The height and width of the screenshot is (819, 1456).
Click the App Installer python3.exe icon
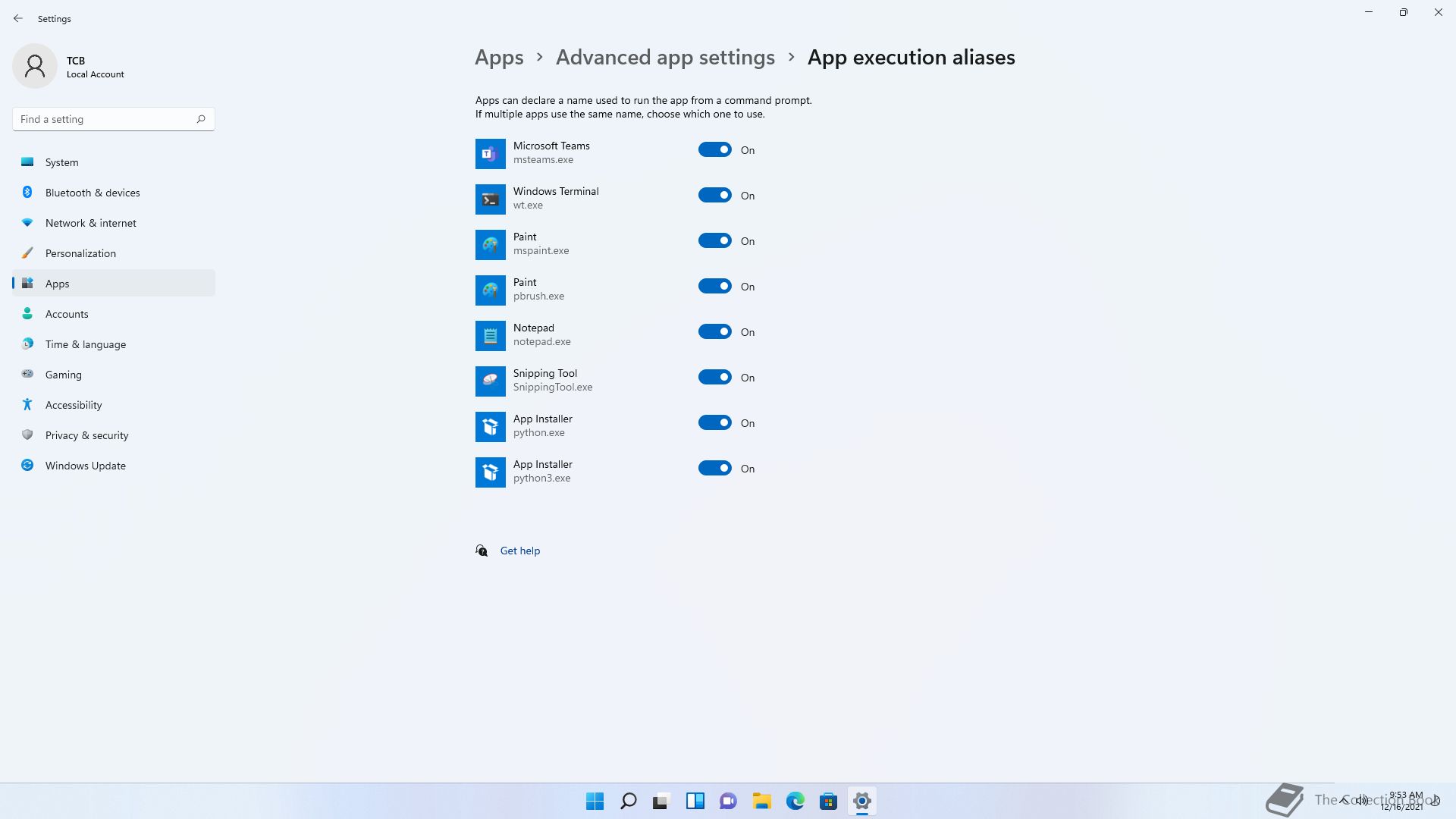point(490,472)
